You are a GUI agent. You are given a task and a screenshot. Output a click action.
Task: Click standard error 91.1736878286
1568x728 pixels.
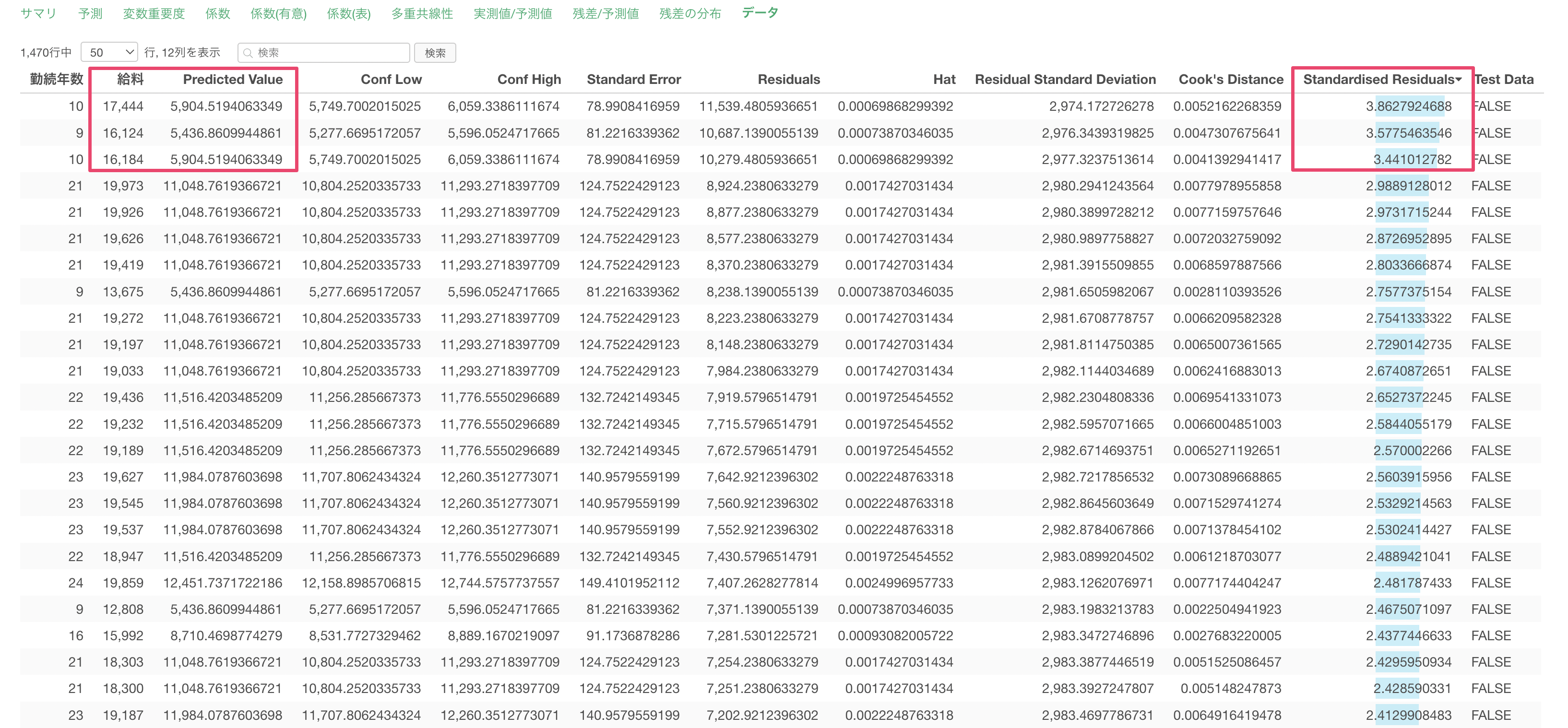[x=633, y=635]
